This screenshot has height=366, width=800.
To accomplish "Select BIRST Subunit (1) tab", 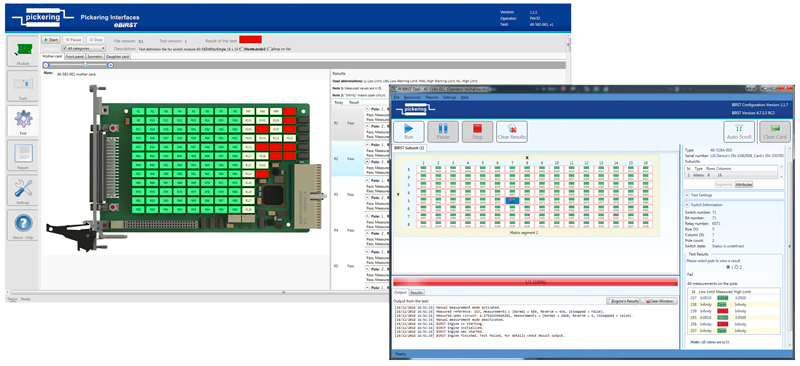I will [x=409, y=148].
